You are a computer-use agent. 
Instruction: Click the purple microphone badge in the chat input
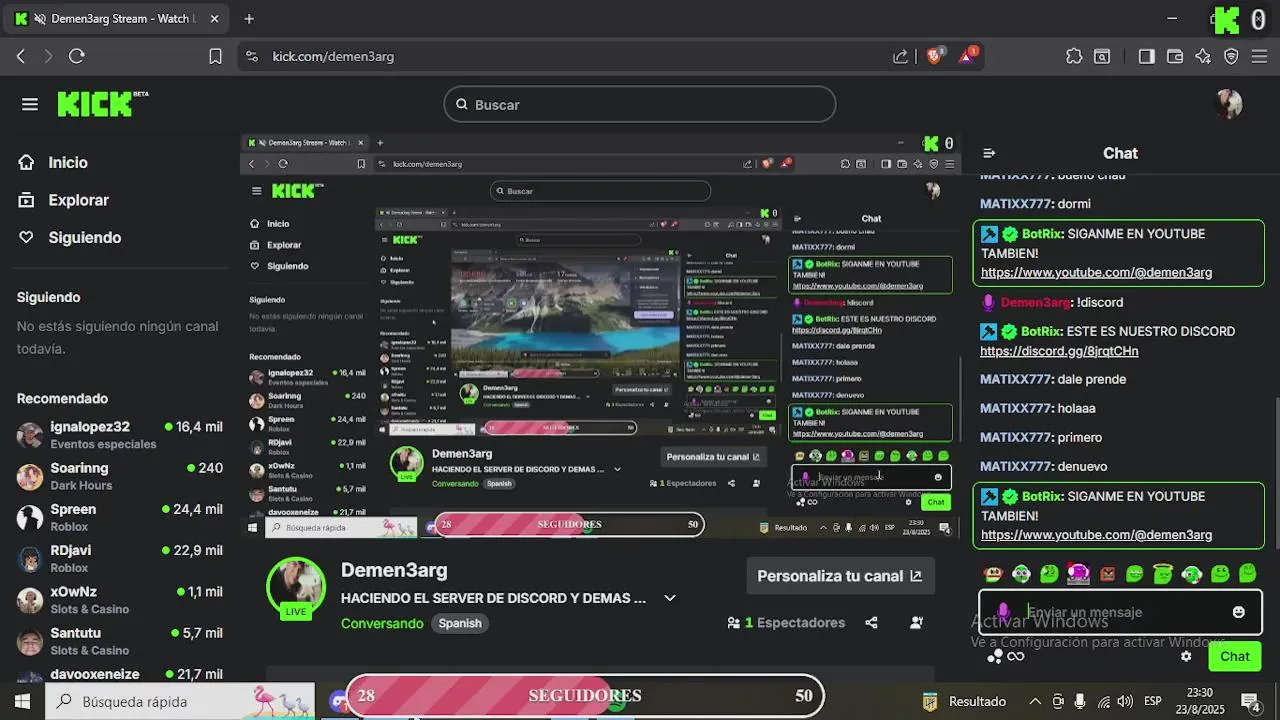[1003, 612]
